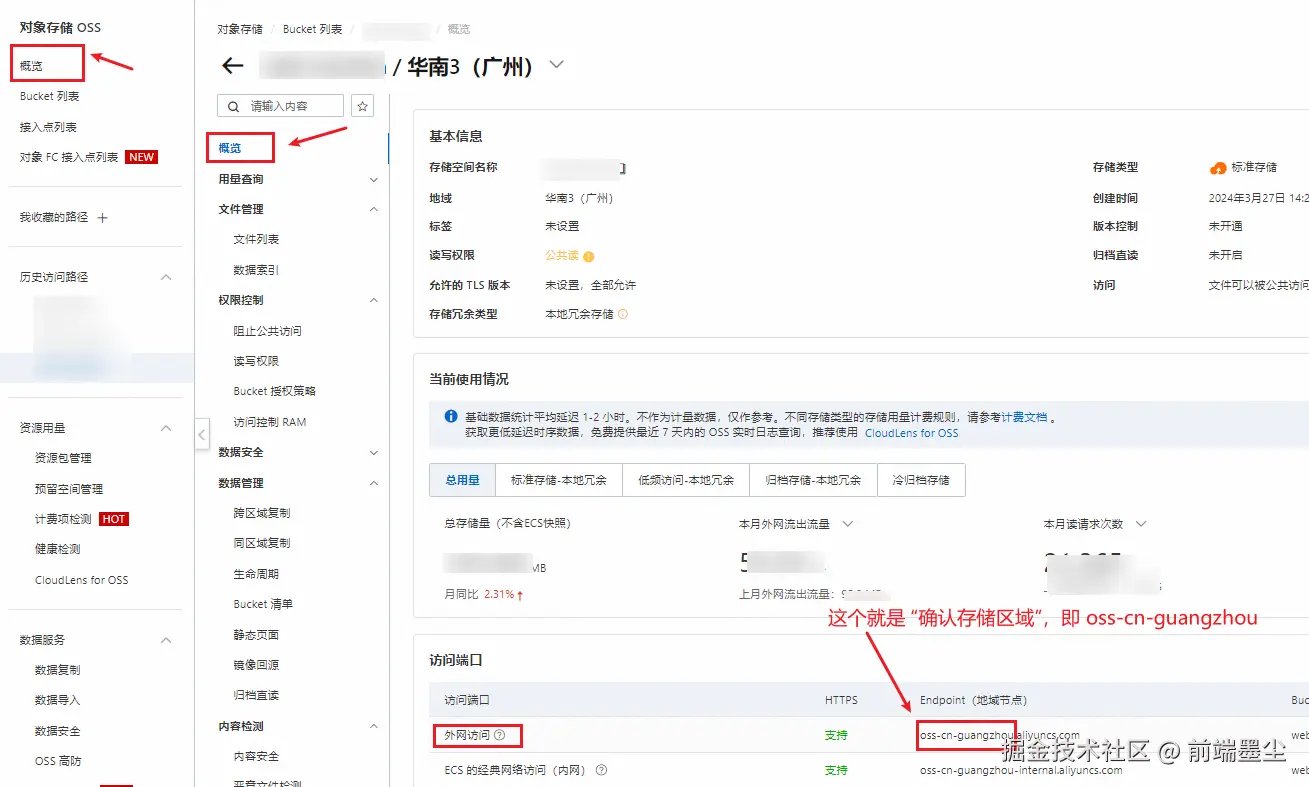
Task: Switch to the 标准存储-本地冗余 tab
Action: (x=559, y=480)
